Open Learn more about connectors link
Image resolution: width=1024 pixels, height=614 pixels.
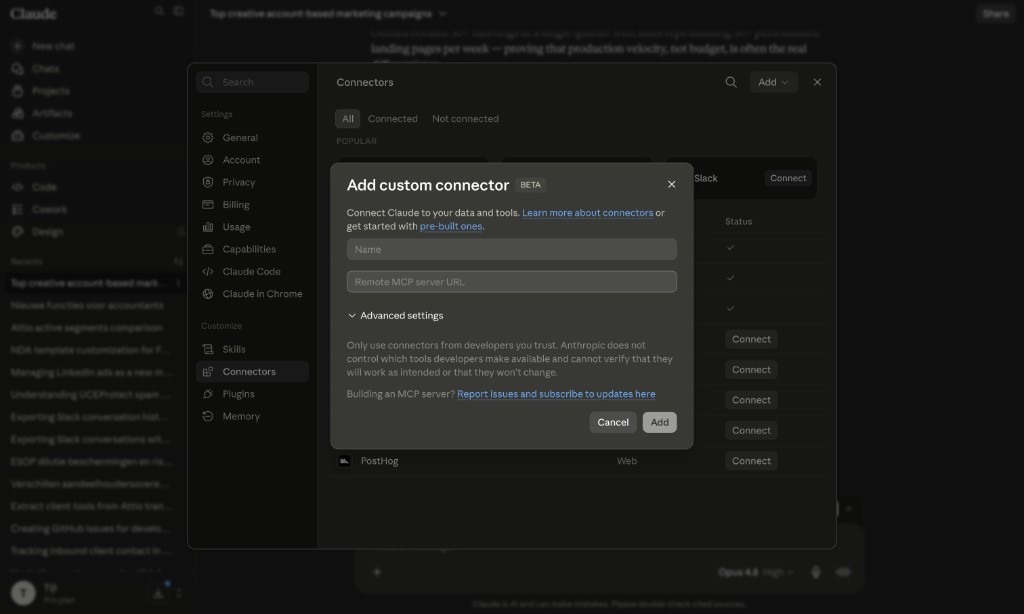[587, 213]
